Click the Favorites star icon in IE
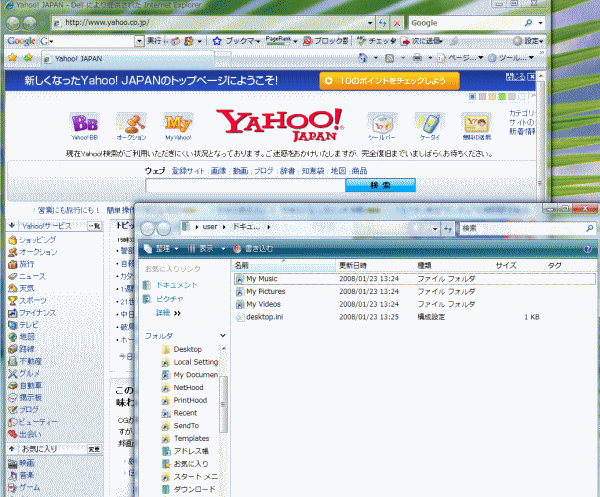Viewport: 600px width, 497px height. (13, 58)
